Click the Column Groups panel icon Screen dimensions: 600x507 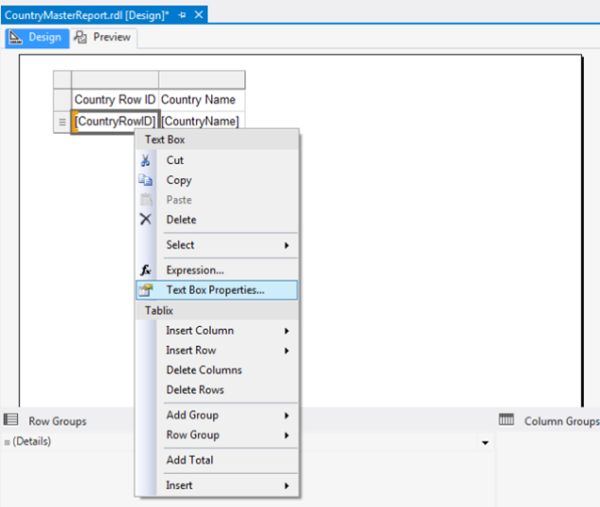506,420
